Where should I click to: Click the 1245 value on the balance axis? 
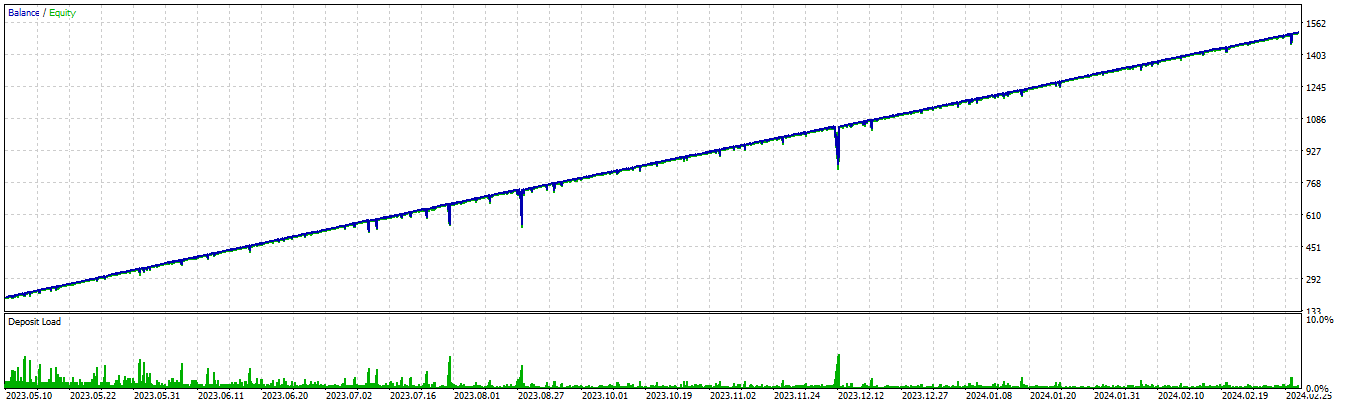click(1316, 88)
